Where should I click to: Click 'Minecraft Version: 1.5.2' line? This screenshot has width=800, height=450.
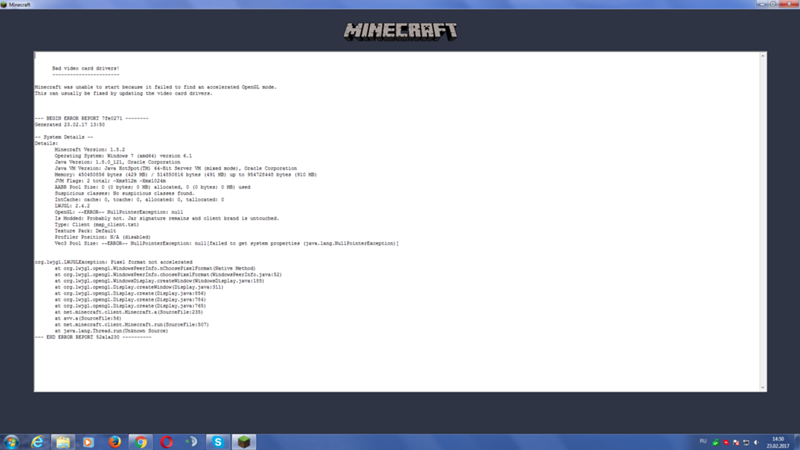point(90,149)
